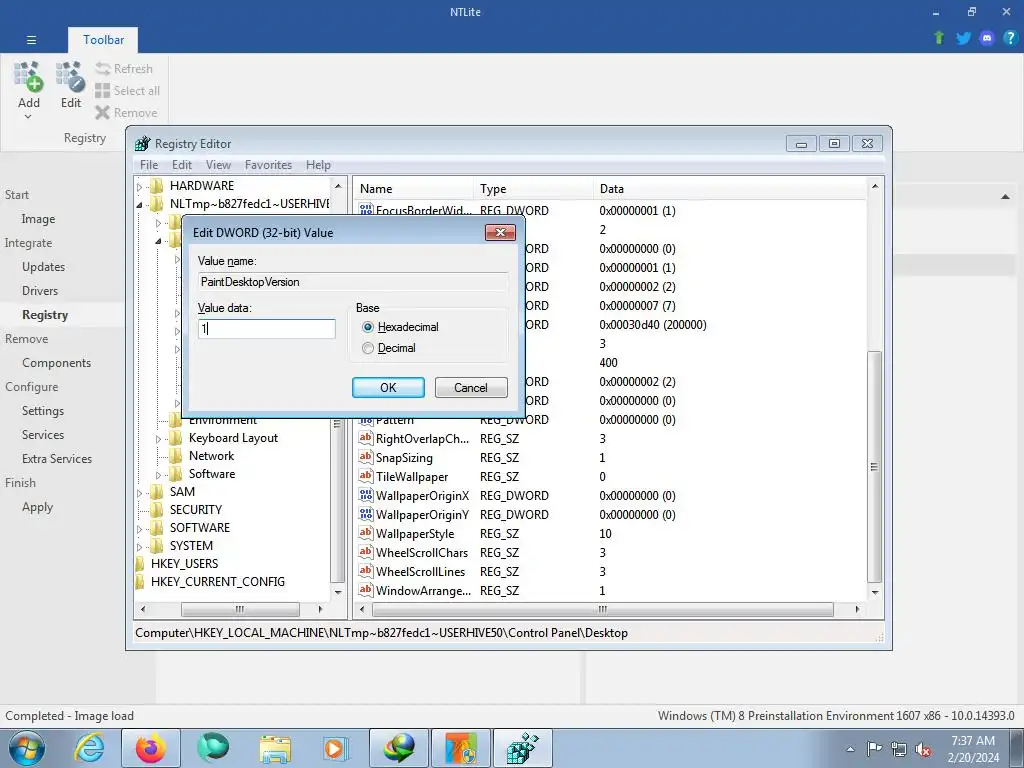Screen dimensions: 1024x768
Task: Open the View menu in Registry Editor
Action: coord(218,165)
